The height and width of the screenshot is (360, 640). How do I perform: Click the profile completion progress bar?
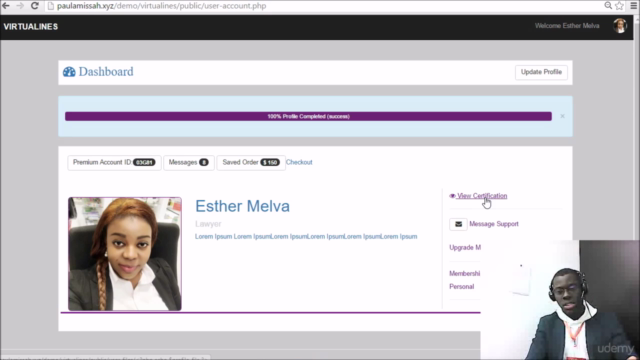(308, 116)
